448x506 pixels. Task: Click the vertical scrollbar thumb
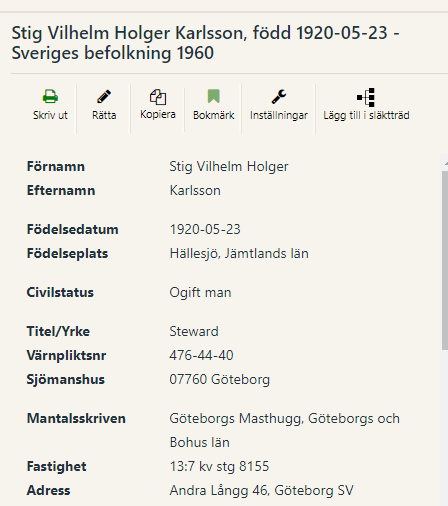[x=445, y=260]
